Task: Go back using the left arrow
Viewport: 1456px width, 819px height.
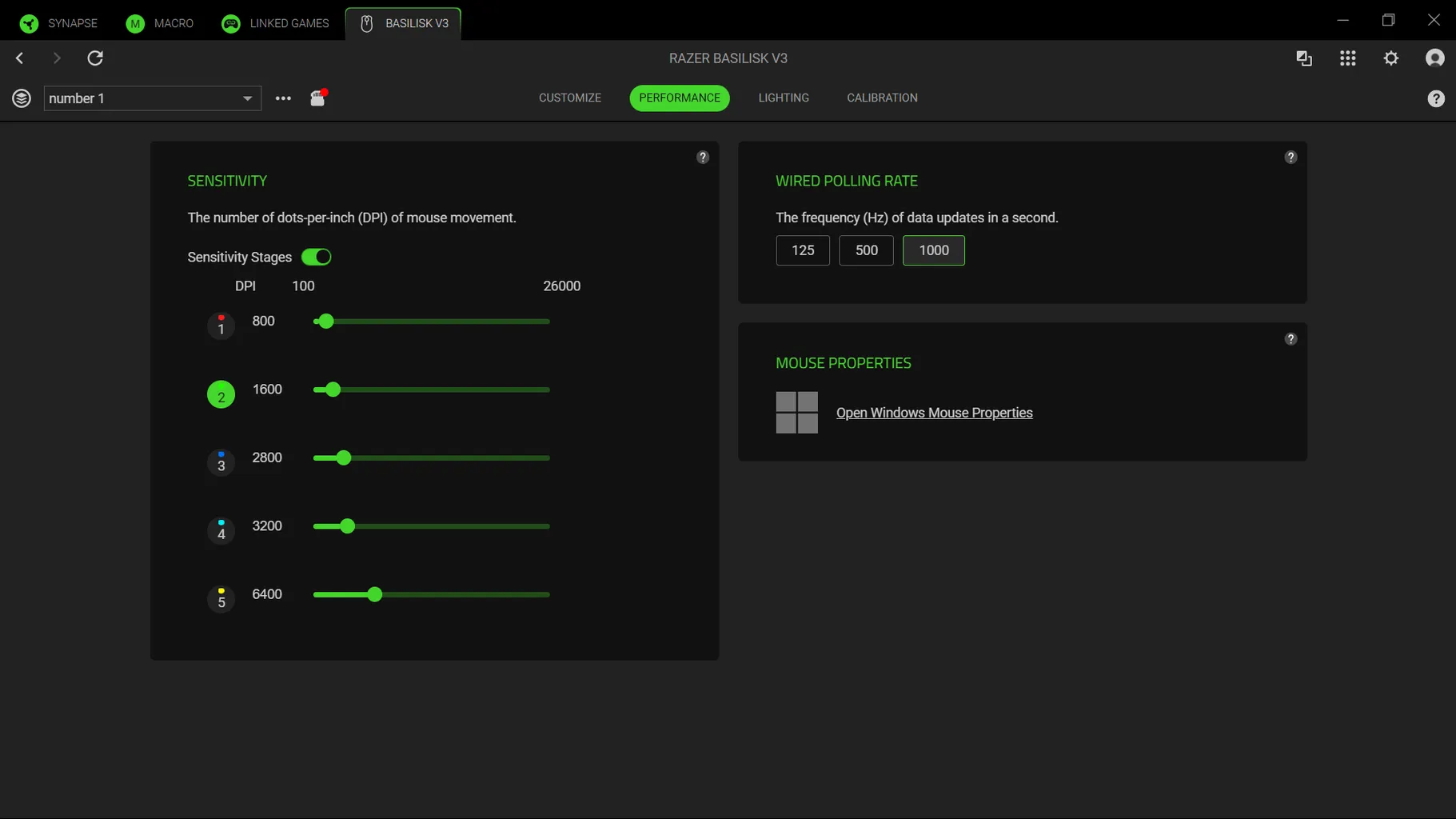Action: [20, 58]
